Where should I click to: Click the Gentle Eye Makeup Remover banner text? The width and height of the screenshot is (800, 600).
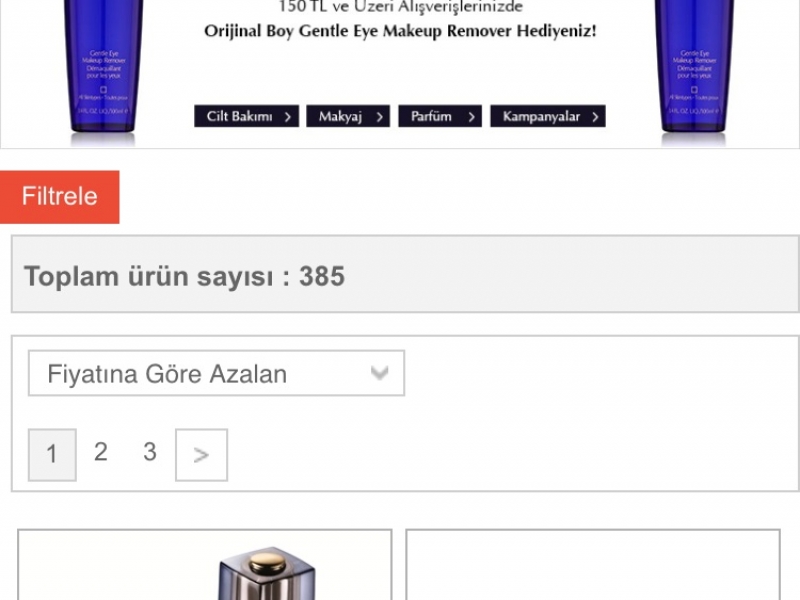tap(401, 31)
